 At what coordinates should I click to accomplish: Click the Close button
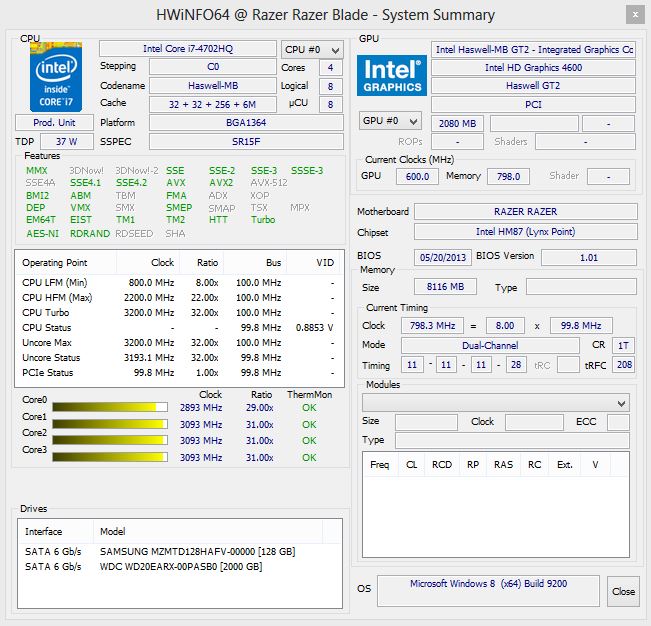(623, 591)
